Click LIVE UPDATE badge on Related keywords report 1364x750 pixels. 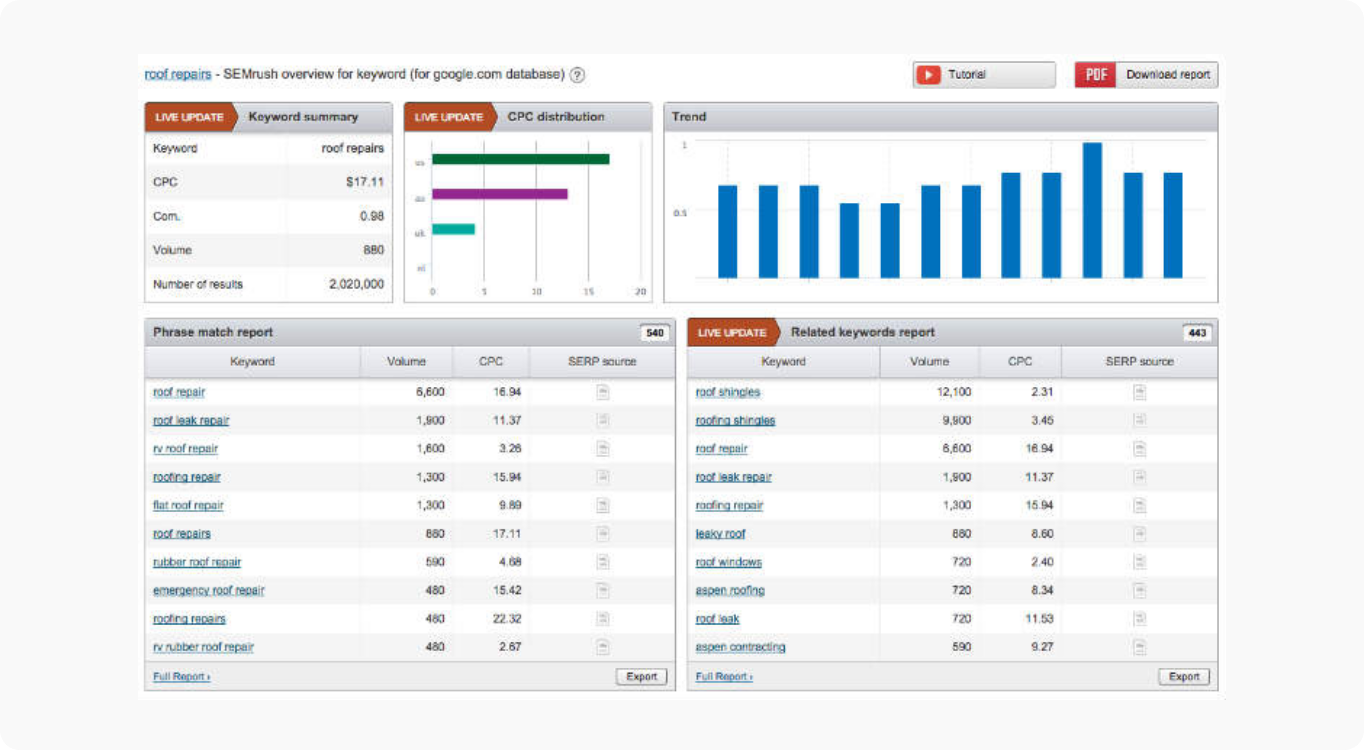pos(732,333)
